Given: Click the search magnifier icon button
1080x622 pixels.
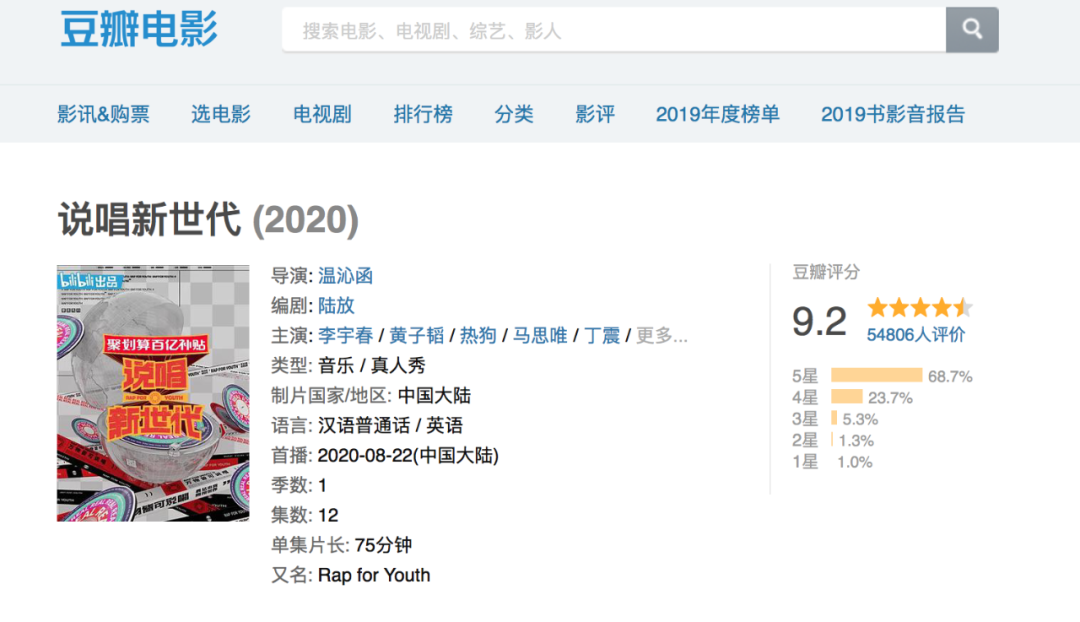Looking at the screenshot, I should click(972, 30).
